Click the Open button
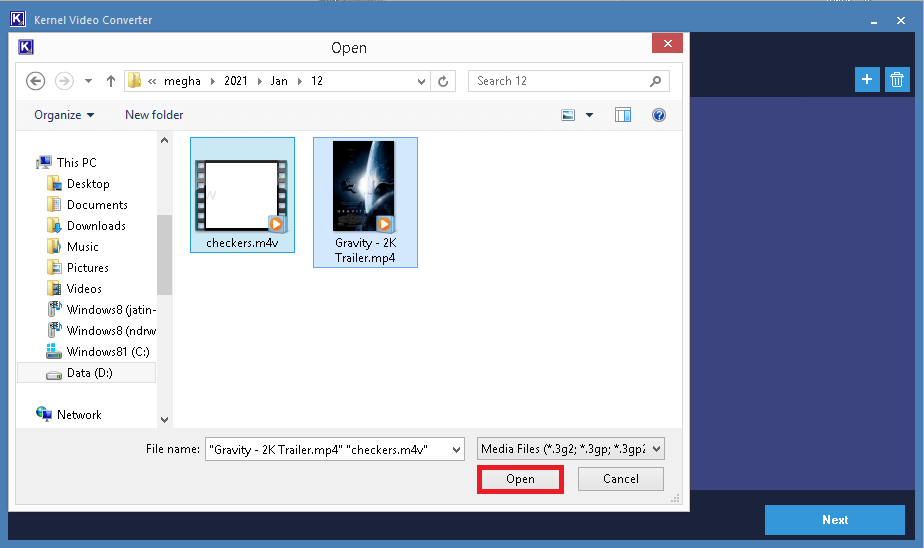 click(x=520, y=479)
